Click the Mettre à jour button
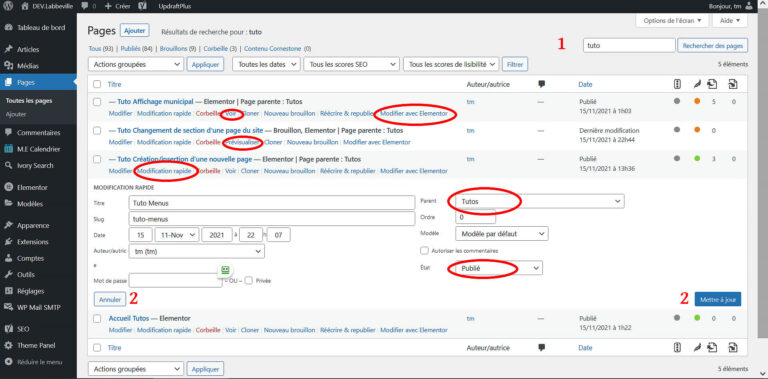The image size is (768, 379). [718, 299]
